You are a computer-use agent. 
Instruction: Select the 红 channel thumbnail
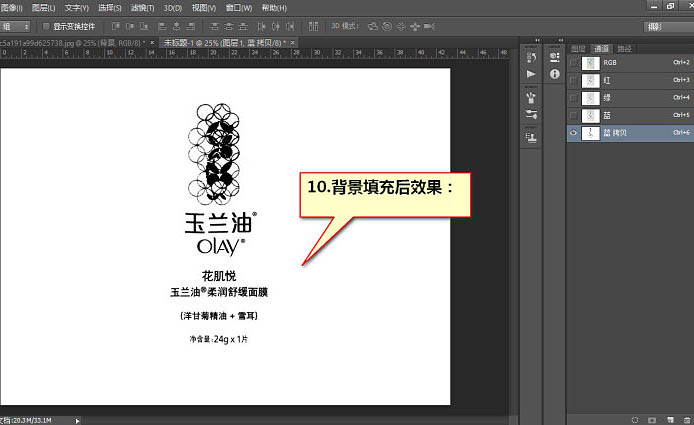[x=590, y=81]
